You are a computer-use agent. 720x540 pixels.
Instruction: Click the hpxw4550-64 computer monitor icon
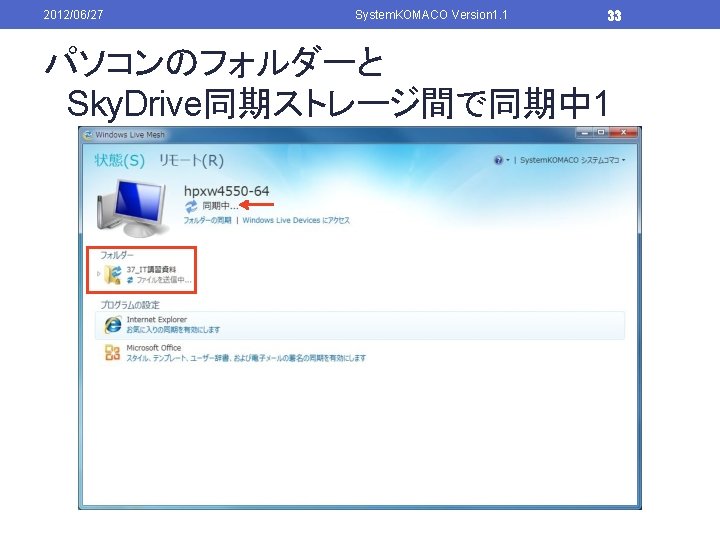point(131,208)
